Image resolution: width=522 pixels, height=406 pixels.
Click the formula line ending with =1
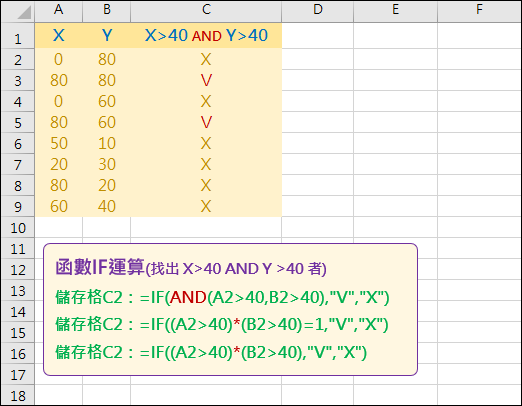[222, 324]
